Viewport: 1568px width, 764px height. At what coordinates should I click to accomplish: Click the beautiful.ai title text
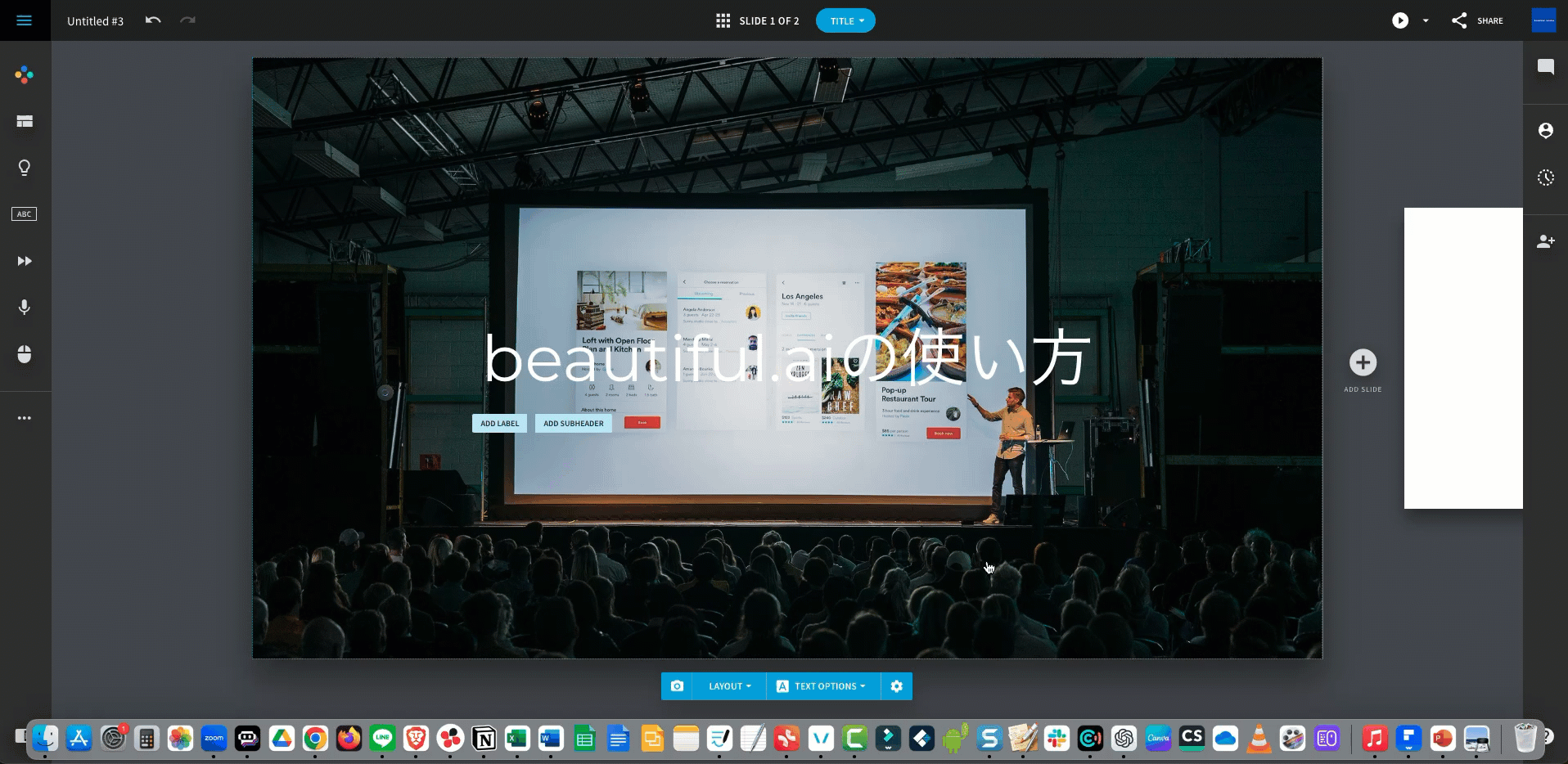pos(787,357)
